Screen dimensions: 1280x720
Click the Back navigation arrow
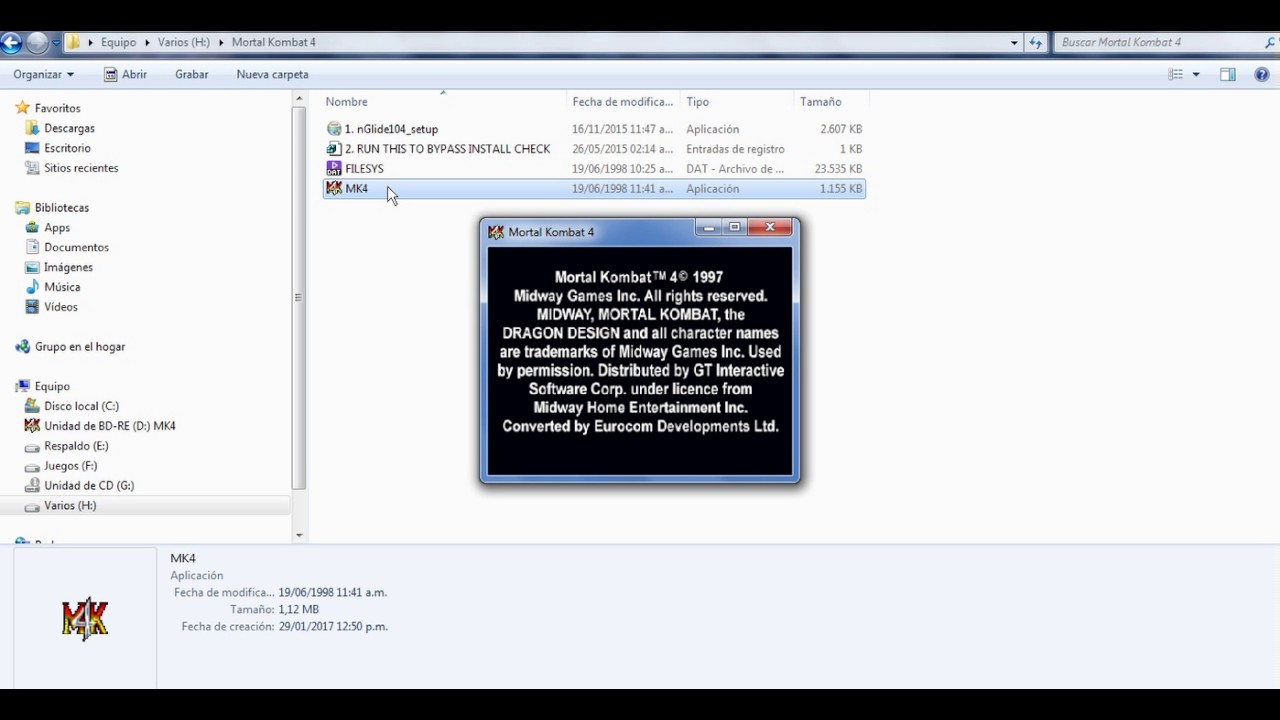(10, 43)
